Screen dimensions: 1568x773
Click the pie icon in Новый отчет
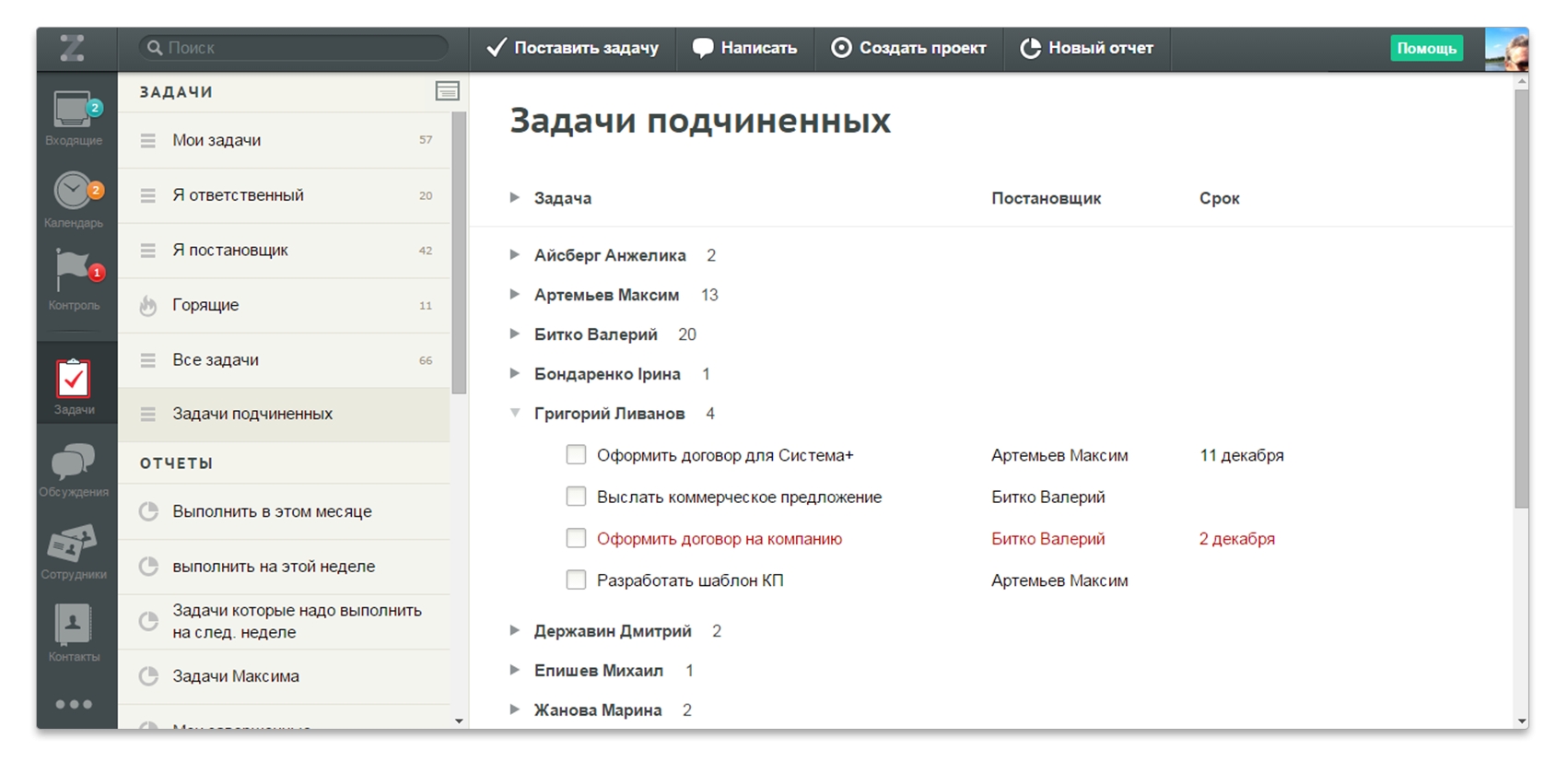coord(1030,48)
